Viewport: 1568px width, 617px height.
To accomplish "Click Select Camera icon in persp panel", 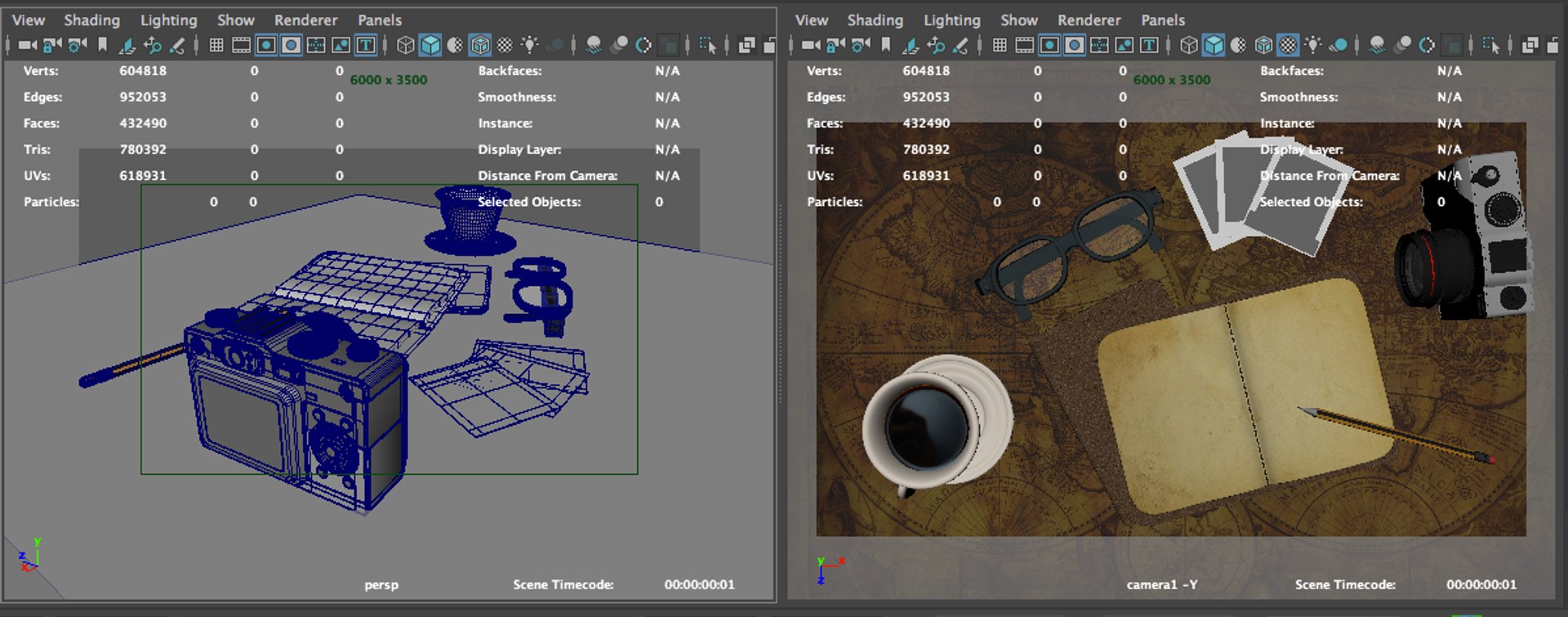I will coord(28,45).
